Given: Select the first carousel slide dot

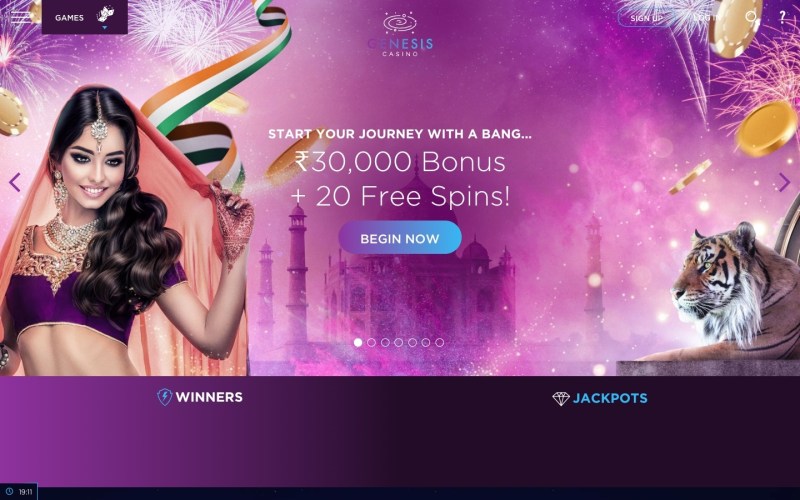Looking at the screenshot, I should point(358,343).
